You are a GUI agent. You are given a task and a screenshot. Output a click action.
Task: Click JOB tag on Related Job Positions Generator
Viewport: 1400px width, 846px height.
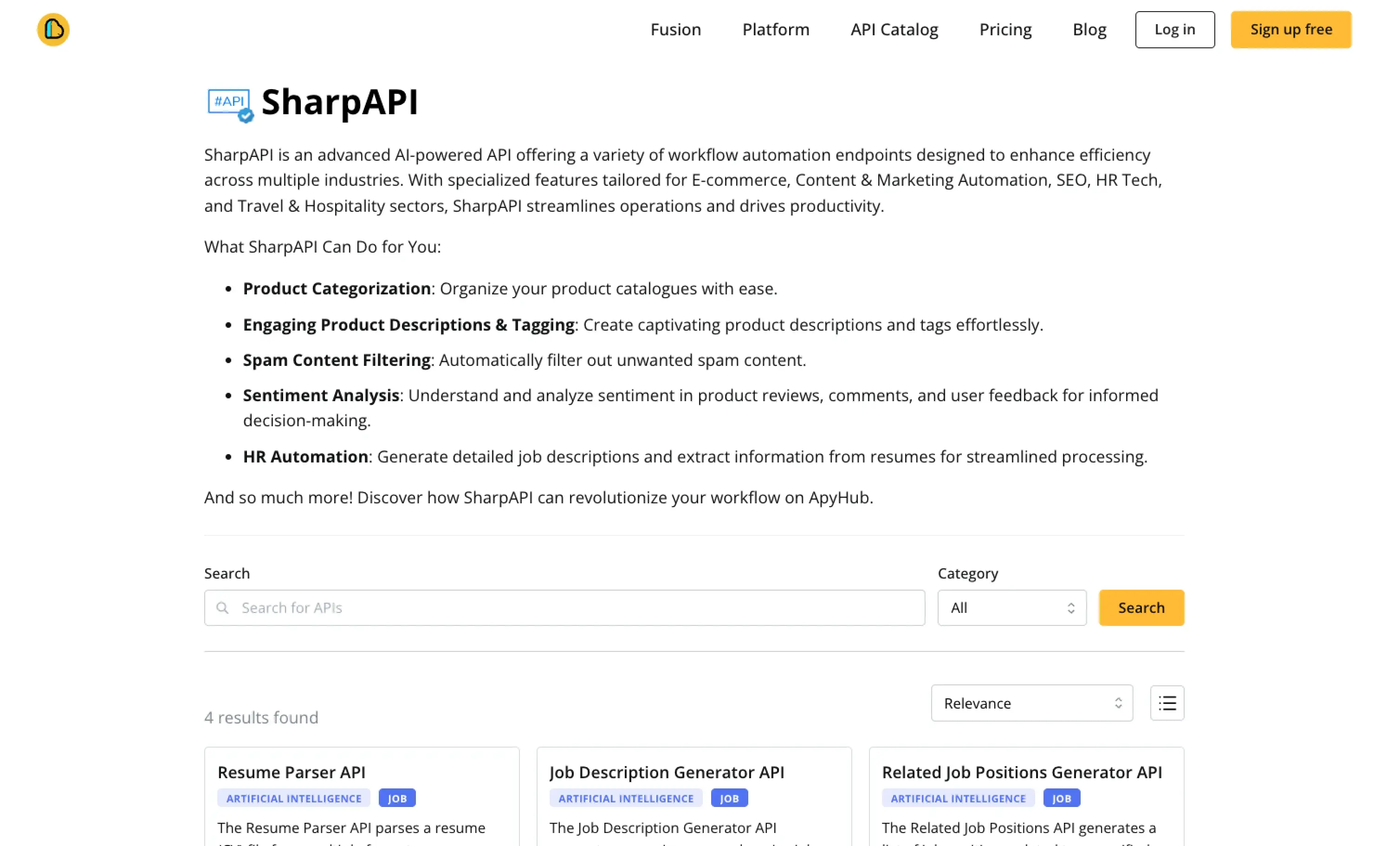click(1061, 798)
